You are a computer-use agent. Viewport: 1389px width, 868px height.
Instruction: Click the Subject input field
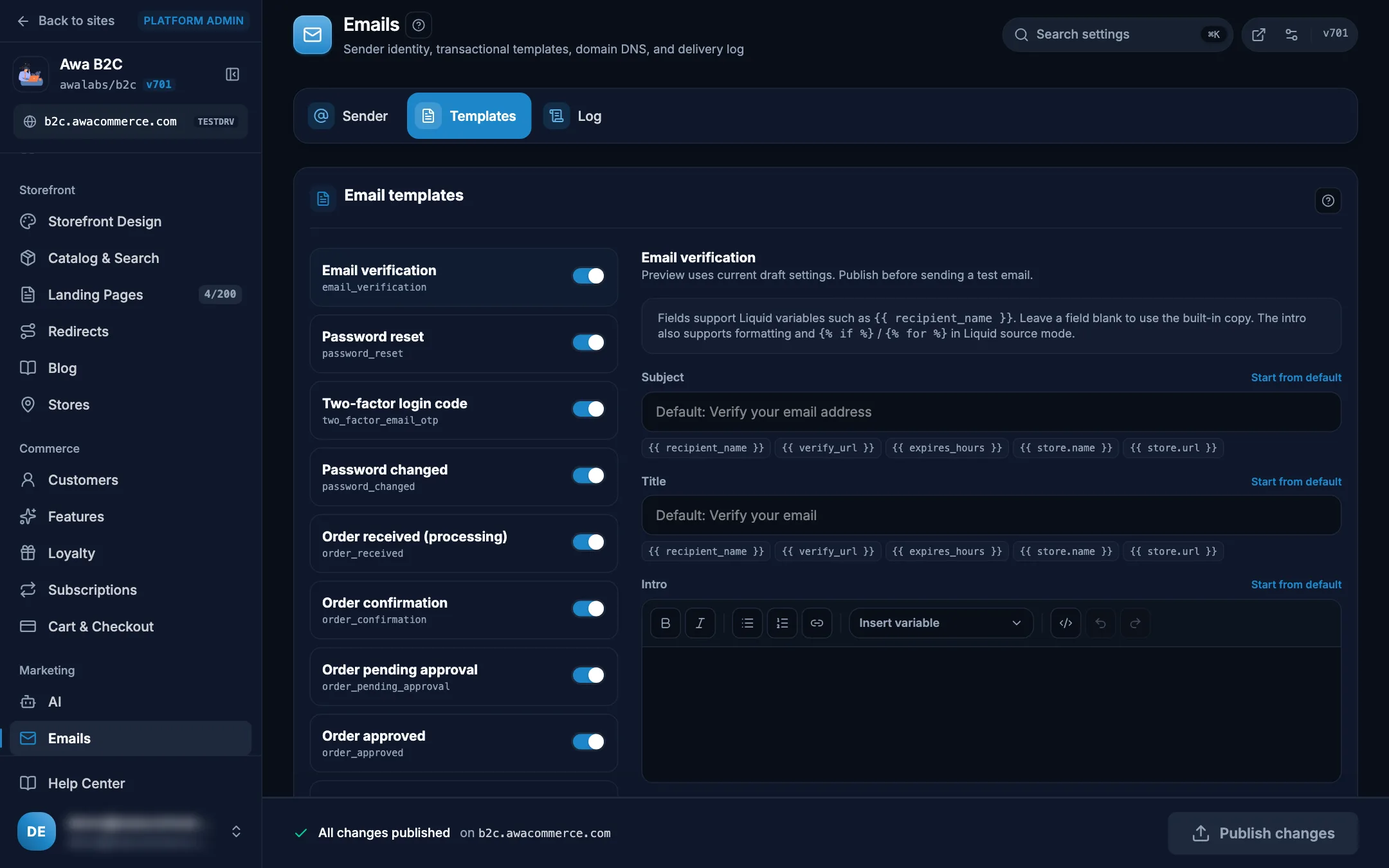991,412
